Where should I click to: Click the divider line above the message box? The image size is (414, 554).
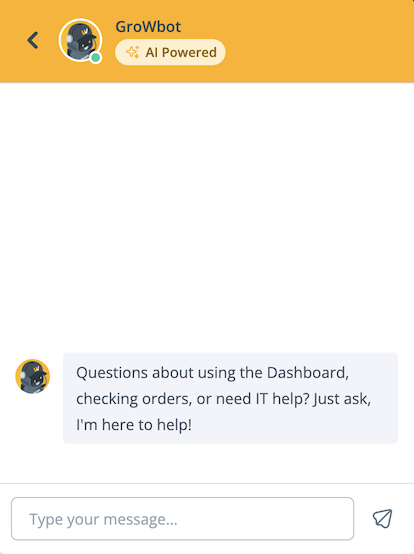point(207,483)
